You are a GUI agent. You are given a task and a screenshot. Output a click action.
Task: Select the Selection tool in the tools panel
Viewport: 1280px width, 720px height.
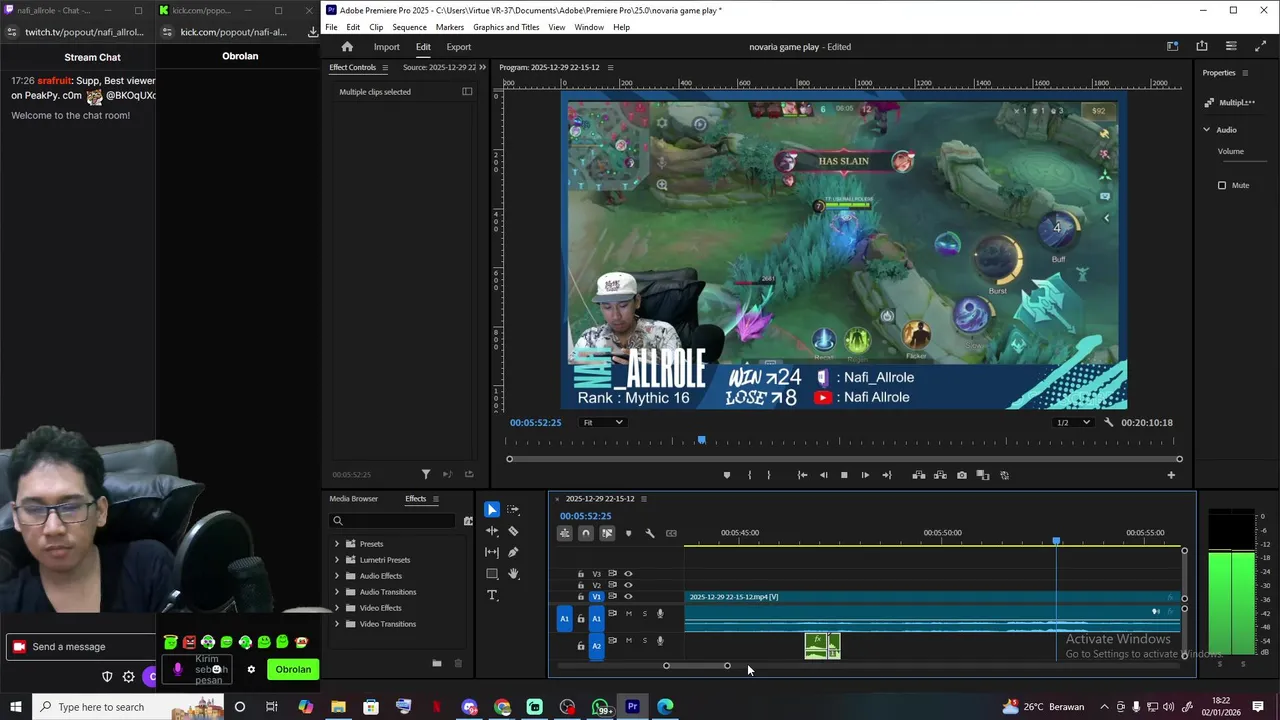492,510
